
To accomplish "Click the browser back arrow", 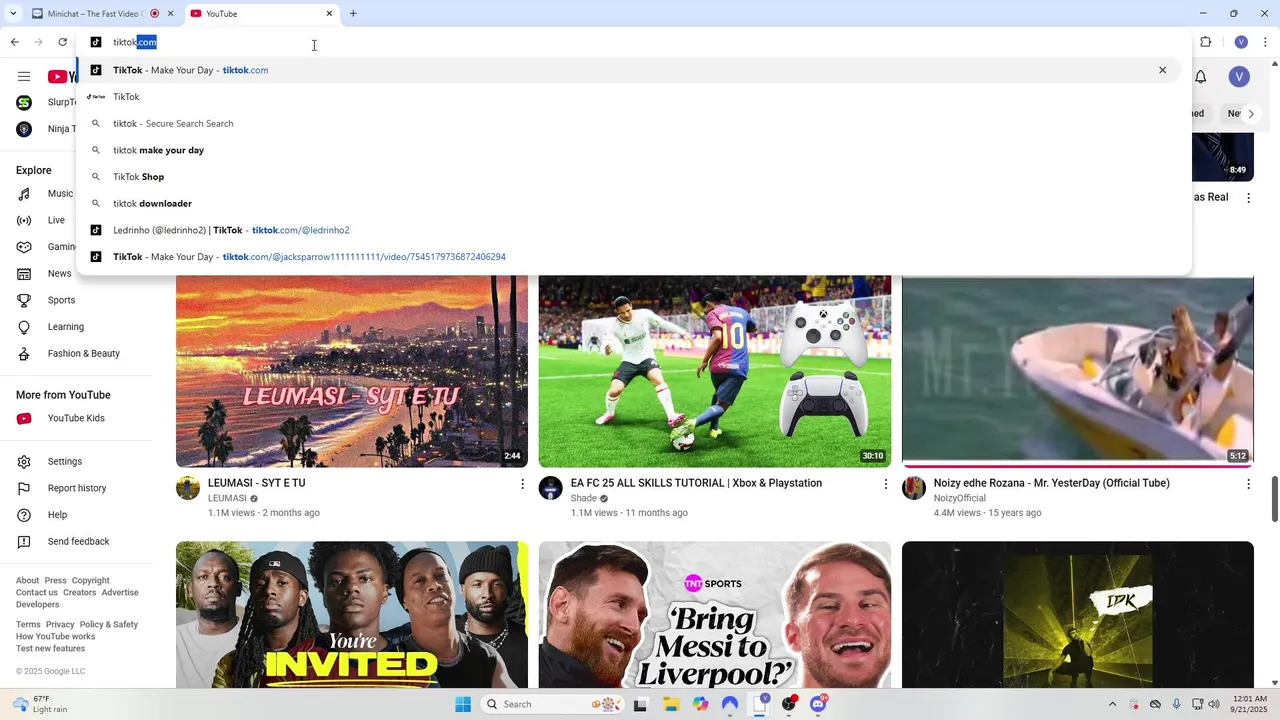I will coord(15,42).
